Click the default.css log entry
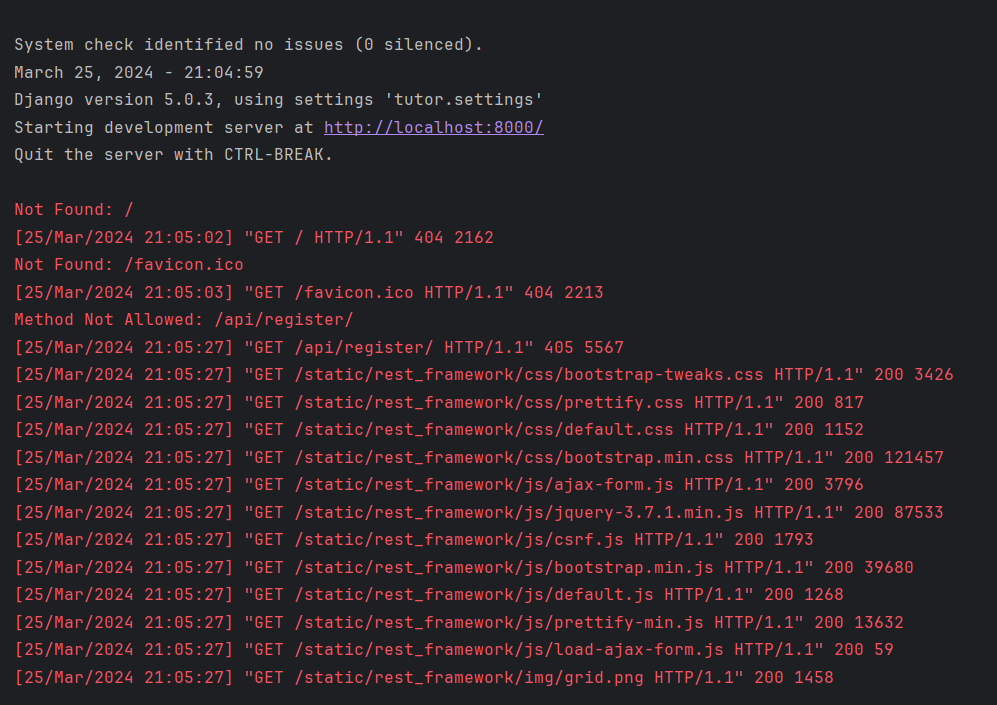 point(439,430)
